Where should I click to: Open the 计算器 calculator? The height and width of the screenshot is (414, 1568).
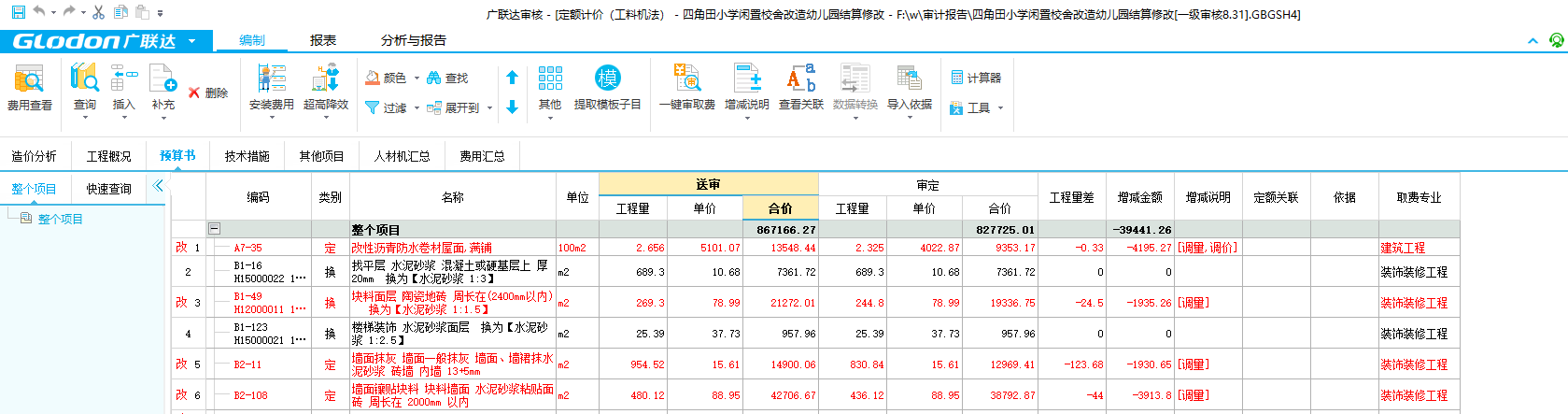pos(976,78)
